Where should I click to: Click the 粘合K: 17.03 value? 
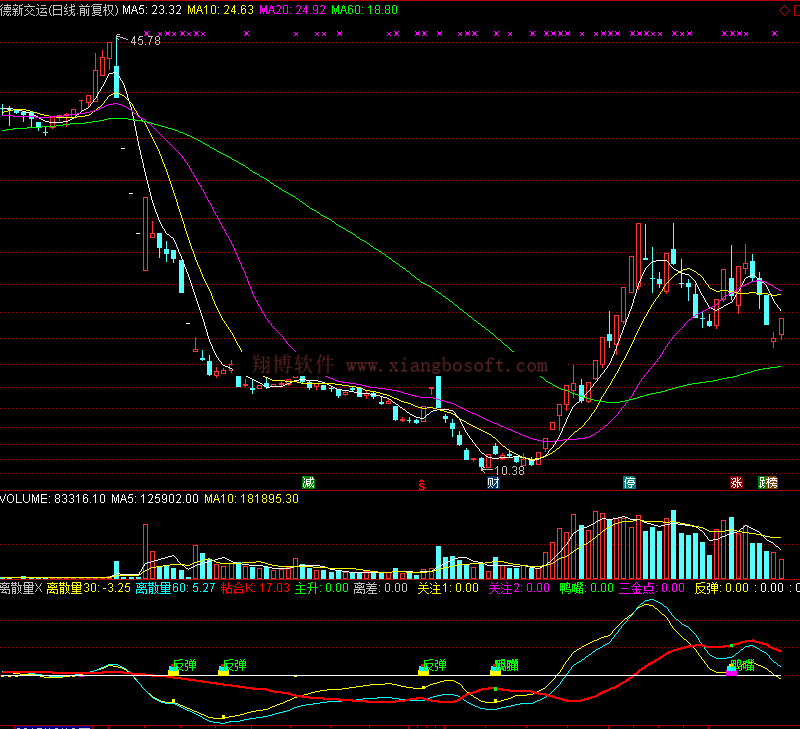[255, 588]
